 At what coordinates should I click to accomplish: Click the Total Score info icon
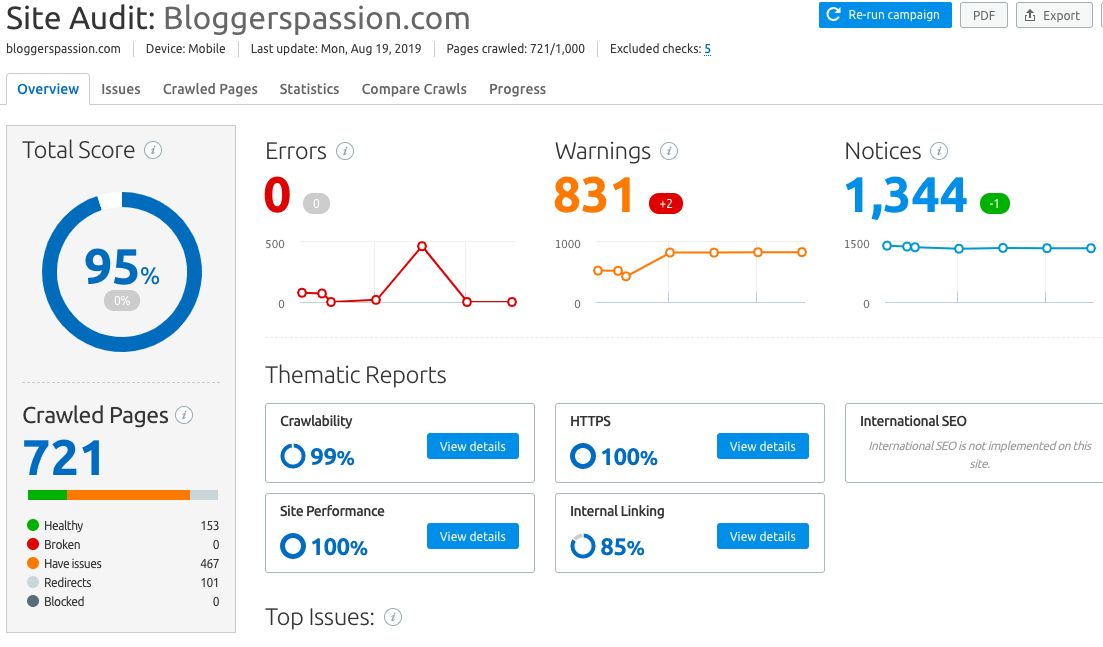pyautogui.click(x=153, y=150)
